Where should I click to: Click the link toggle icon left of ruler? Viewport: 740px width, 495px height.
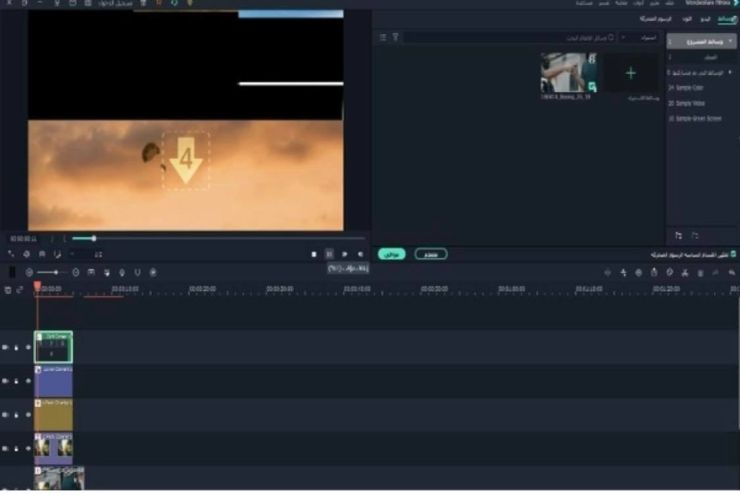[x=20, y=290]
